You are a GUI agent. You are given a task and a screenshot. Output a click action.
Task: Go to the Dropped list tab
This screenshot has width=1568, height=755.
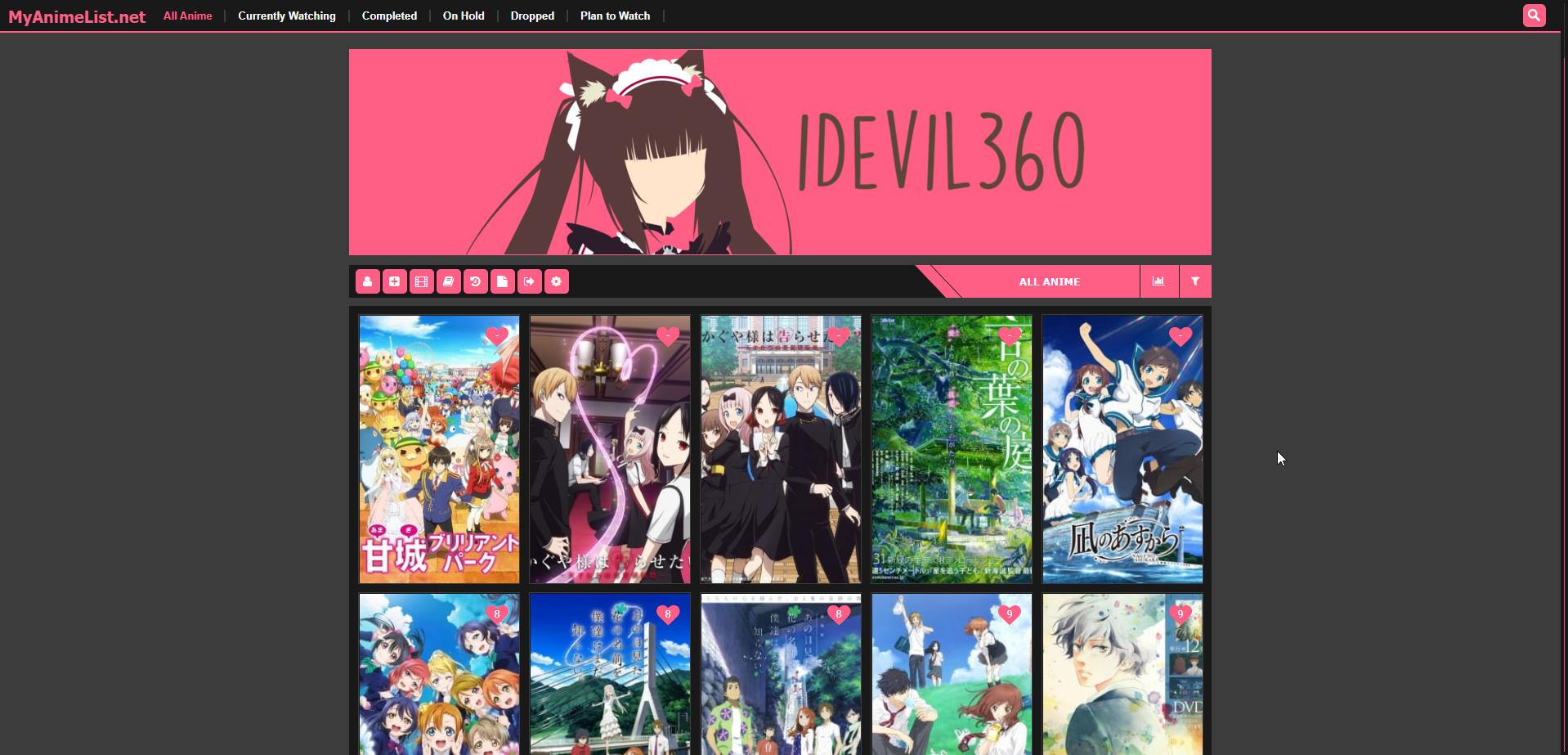(532, 16)
